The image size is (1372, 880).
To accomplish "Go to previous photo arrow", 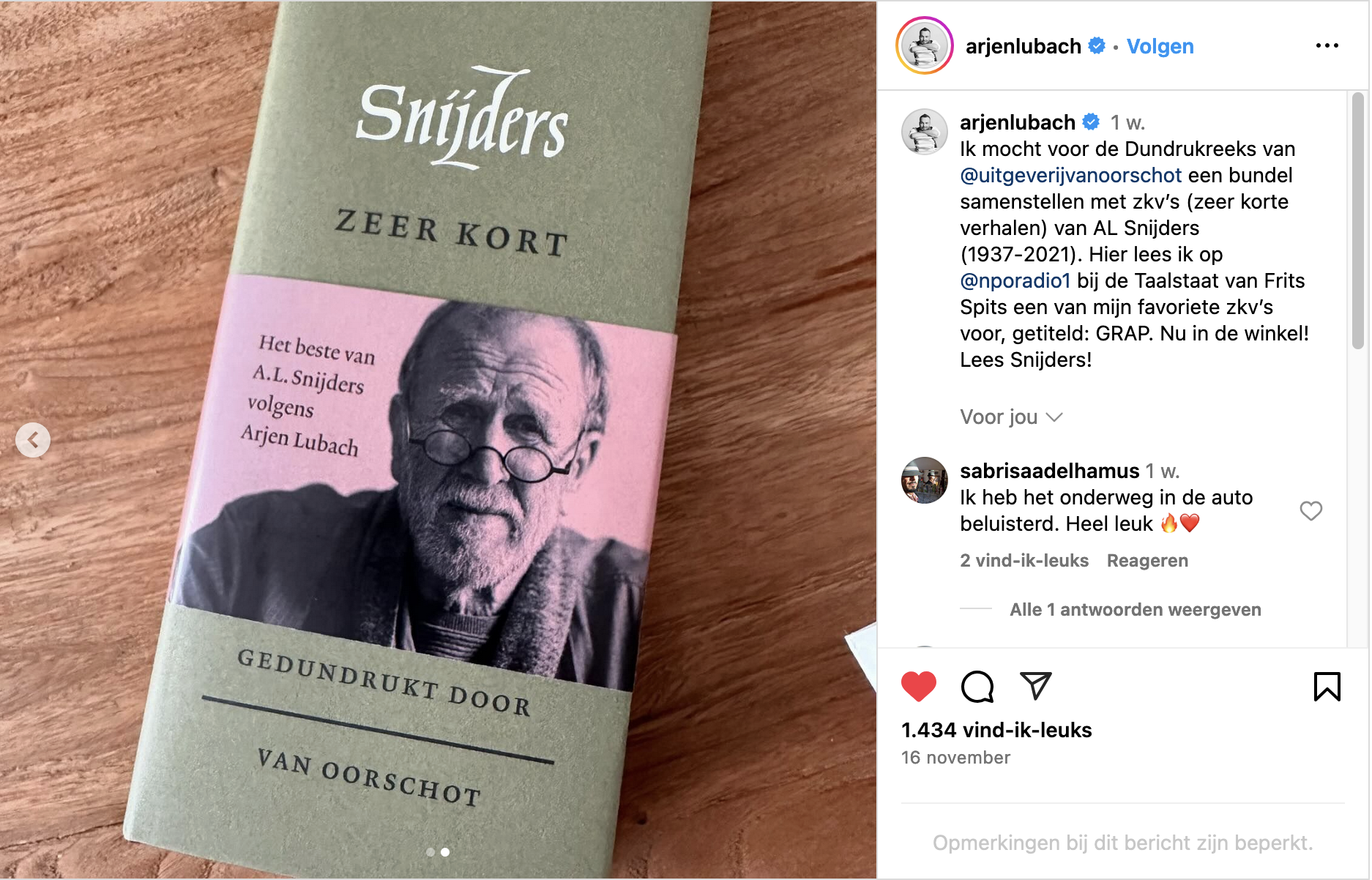I will pos(33,440).
